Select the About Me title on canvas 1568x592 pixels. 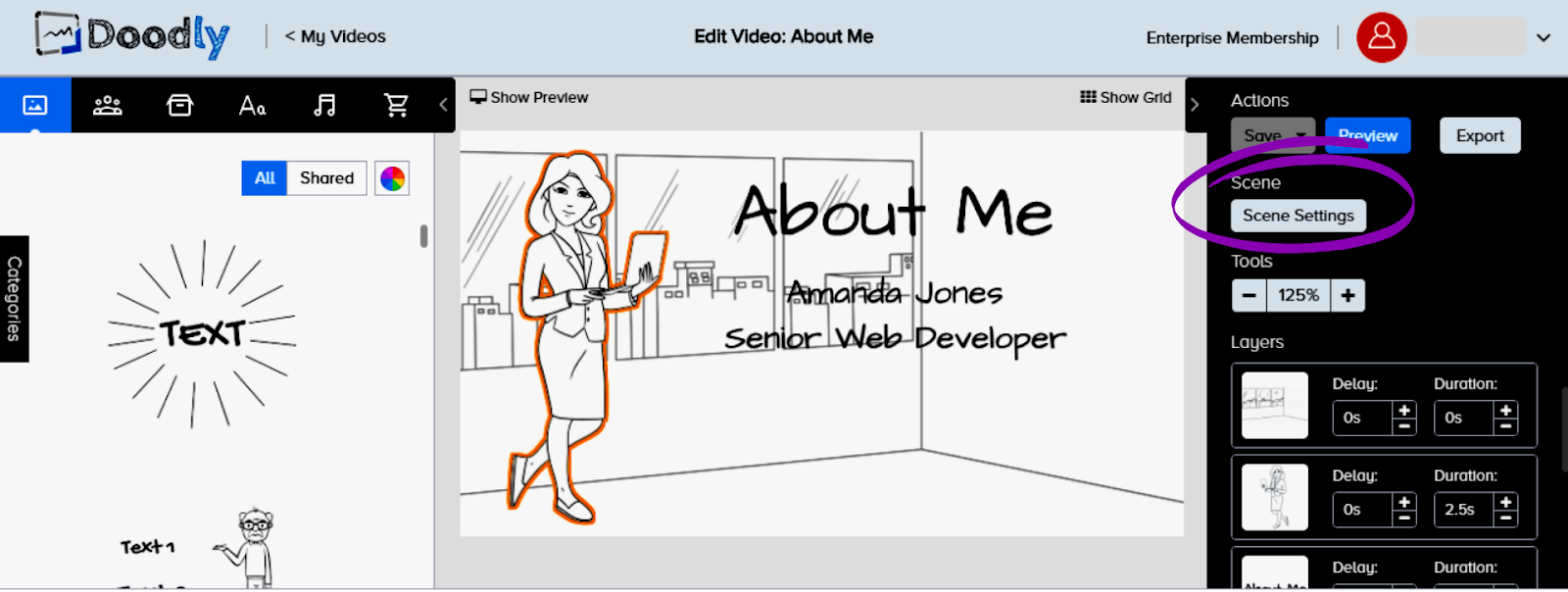(x=894, y=211)
